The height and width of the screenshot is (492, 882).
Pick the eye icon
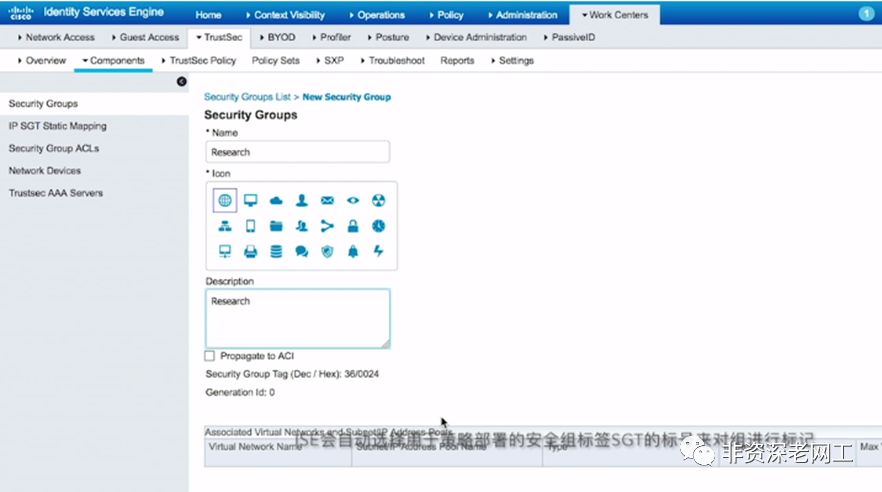click(353, 200)
